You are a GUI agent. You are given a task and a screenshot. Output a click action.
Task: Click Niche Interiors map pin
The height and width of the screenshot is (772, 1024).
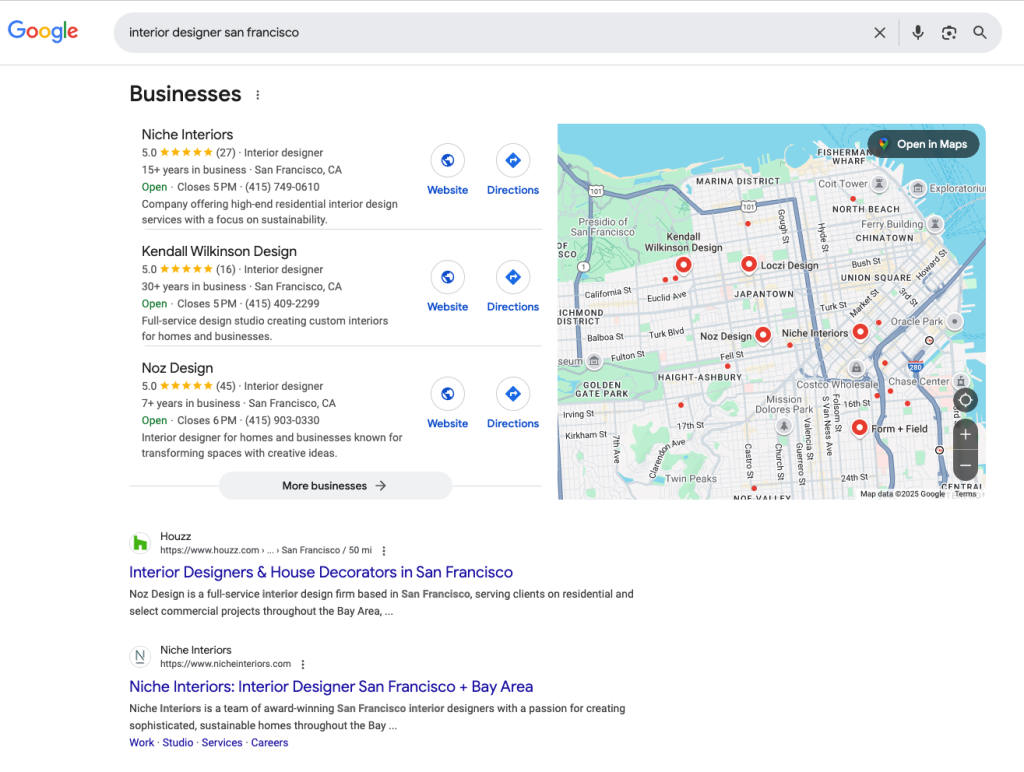861,332
